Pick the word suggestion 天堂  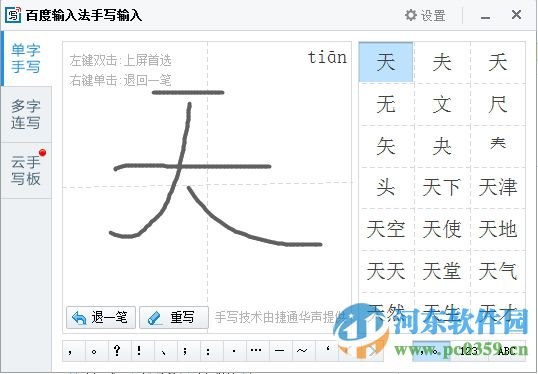(x=442, y=271)
